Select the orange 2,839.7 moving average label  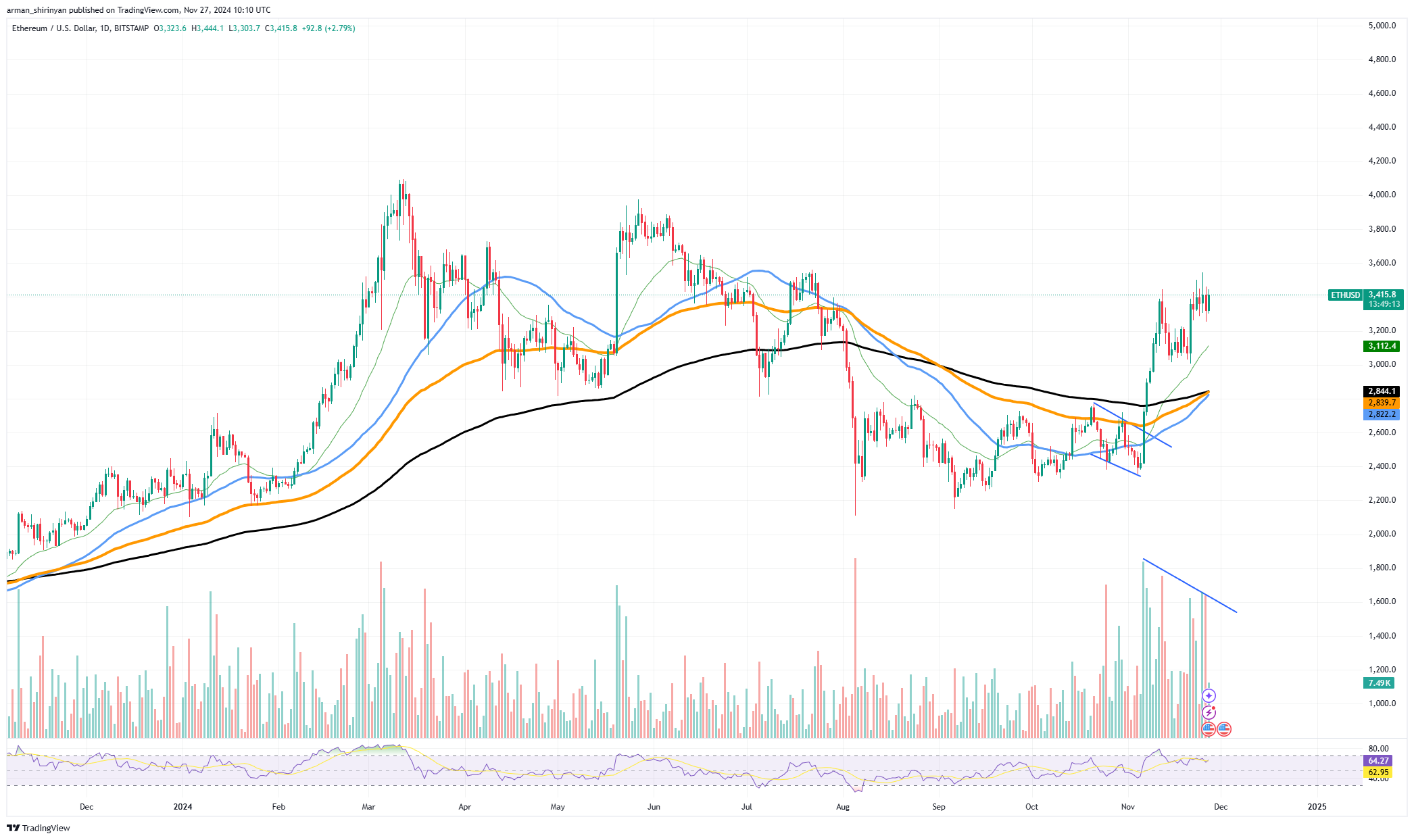1382,403
